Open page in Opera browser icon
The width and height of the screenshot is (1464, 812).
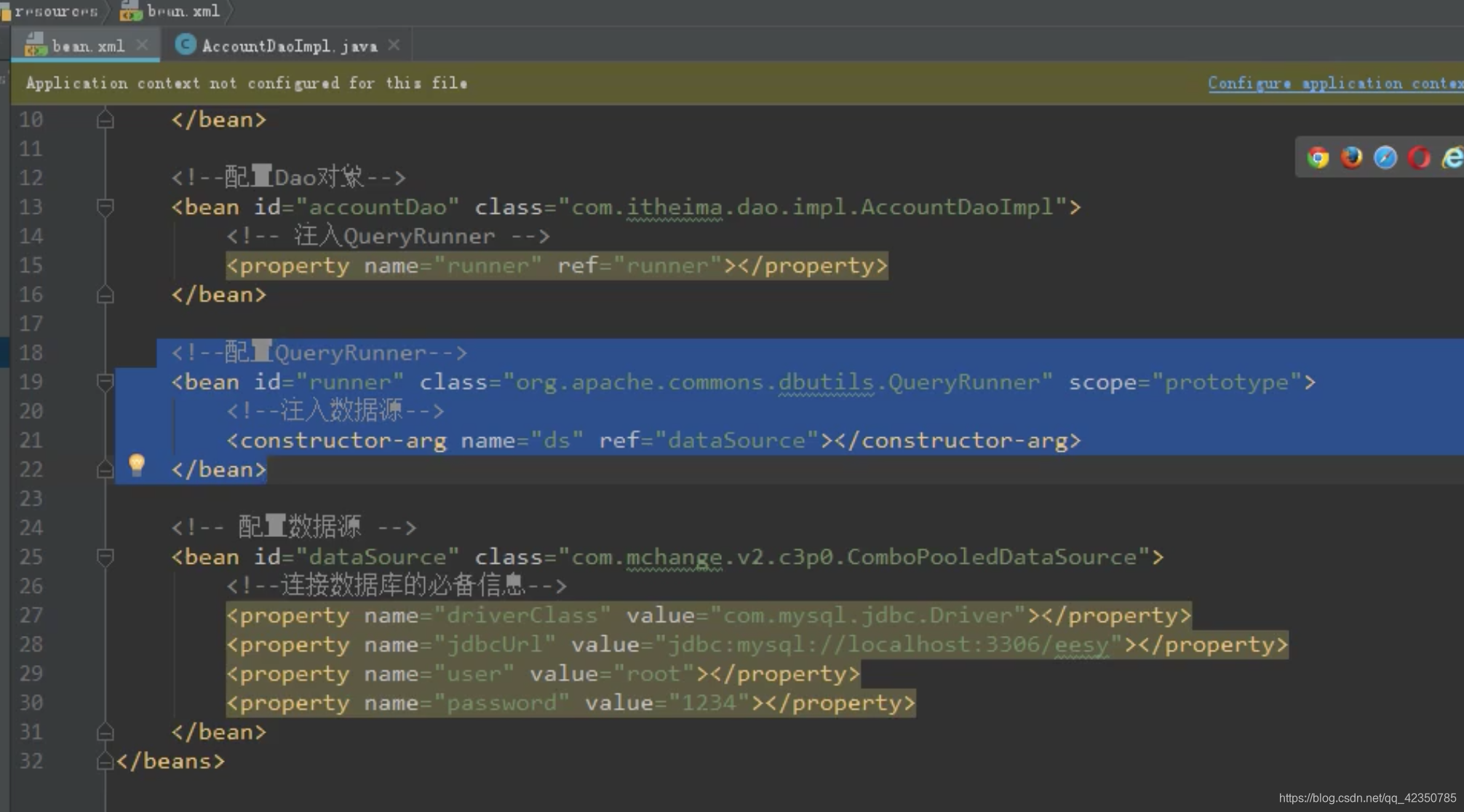(x=1419, y=158)
